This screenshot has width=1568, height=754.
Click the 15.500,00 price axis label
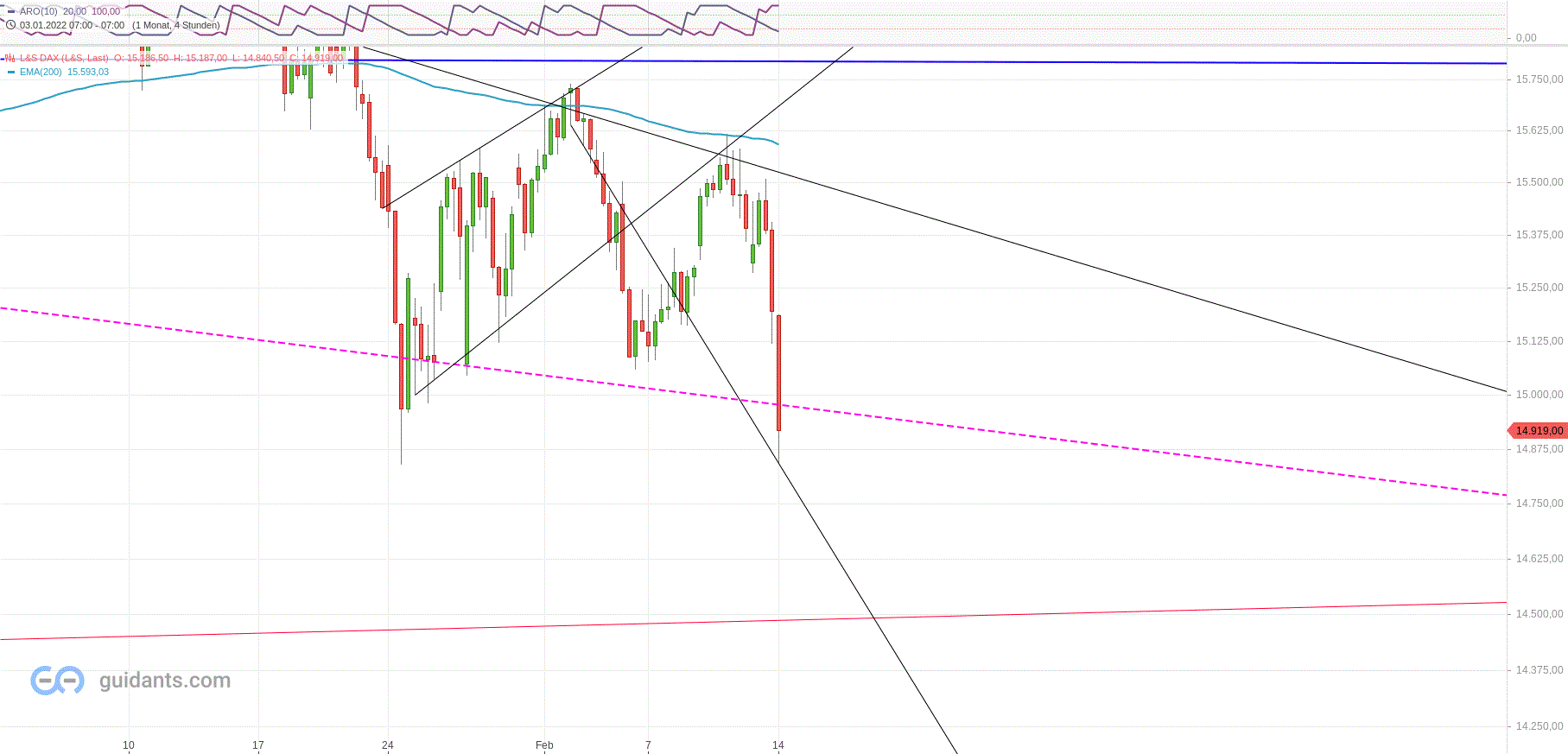[1539, 182]
